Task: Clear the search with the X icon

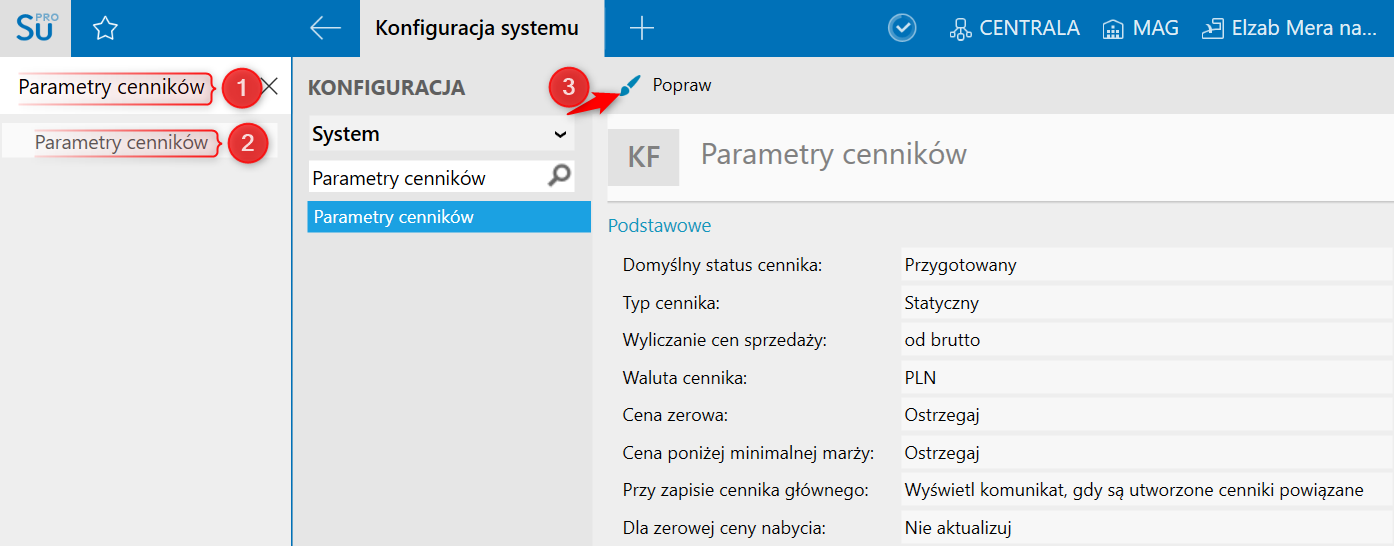Action: 269,87
